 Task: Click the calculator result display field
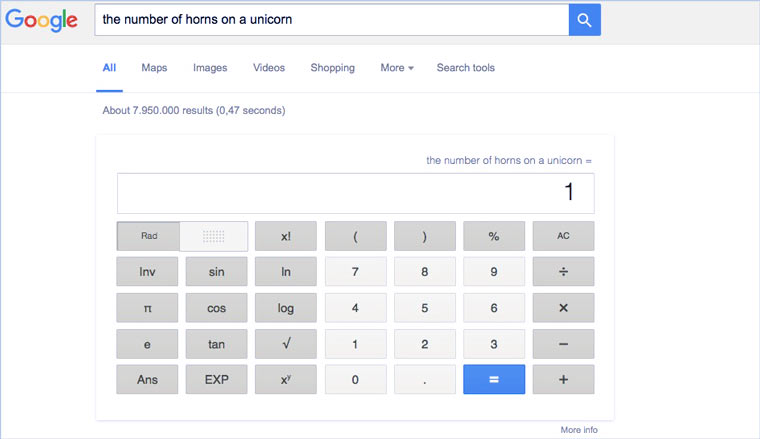pyautogui.click(x=355, y=193)
